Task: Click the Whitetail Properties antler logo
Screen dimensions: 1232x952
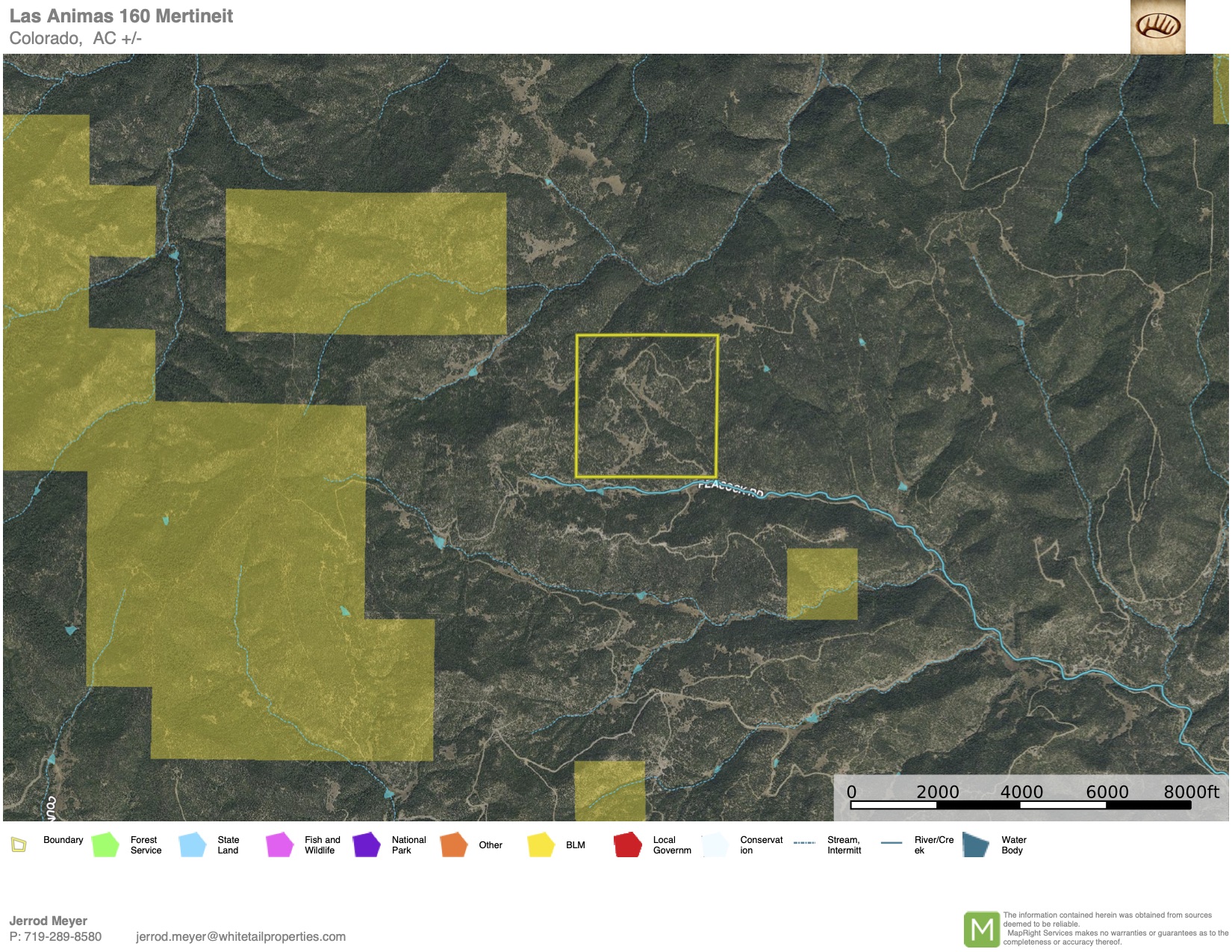Action: click(1157, 27)
